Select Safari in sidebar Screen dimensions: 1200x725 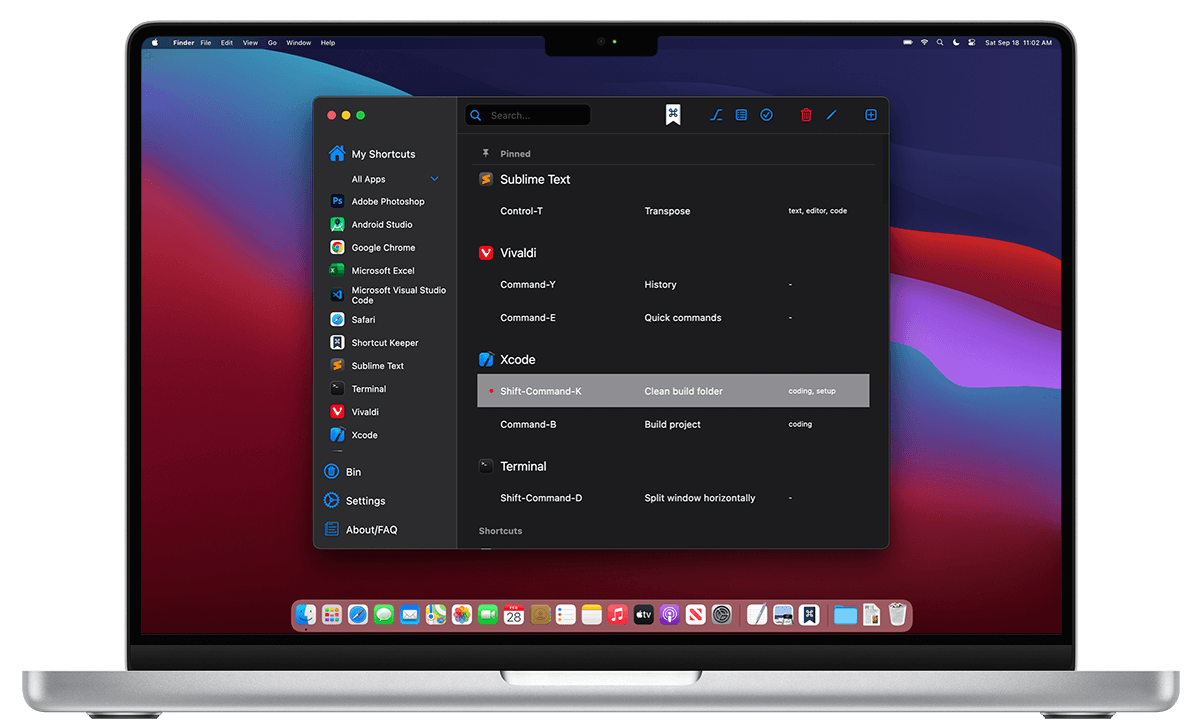pos(353,319)
